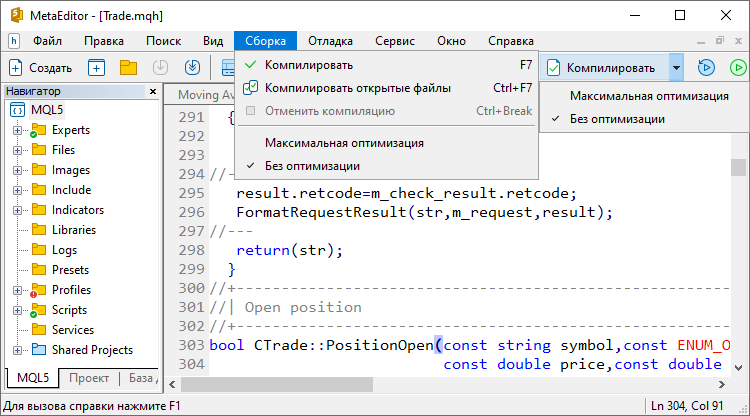Click the Images folder icon
Image resolution: width=750 pixels, height=416 pixels.
tap(39, 170)
